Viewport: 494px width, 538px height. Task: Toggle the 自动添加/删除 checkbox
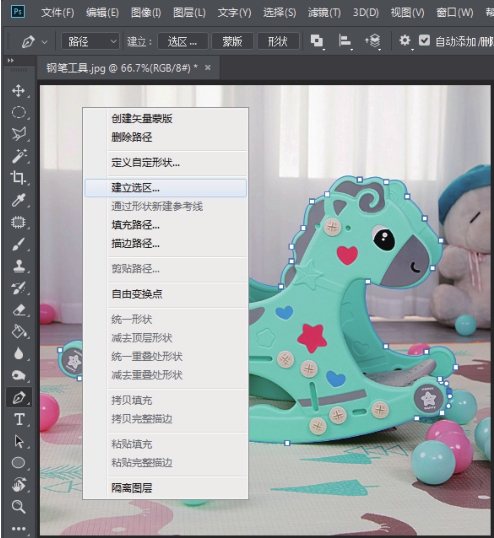[424, 40]
